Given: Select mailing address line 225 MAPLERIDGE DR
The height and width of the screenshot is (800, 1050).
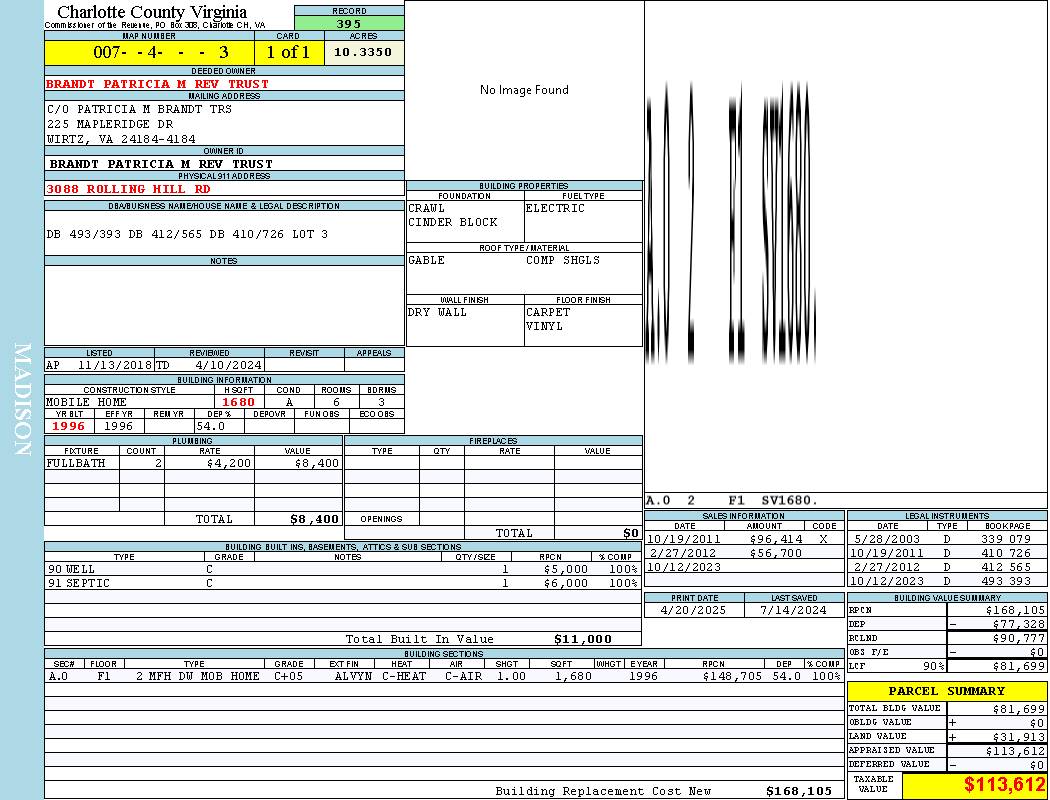Looking at the screenshot, I should click(x=110, y=124).
